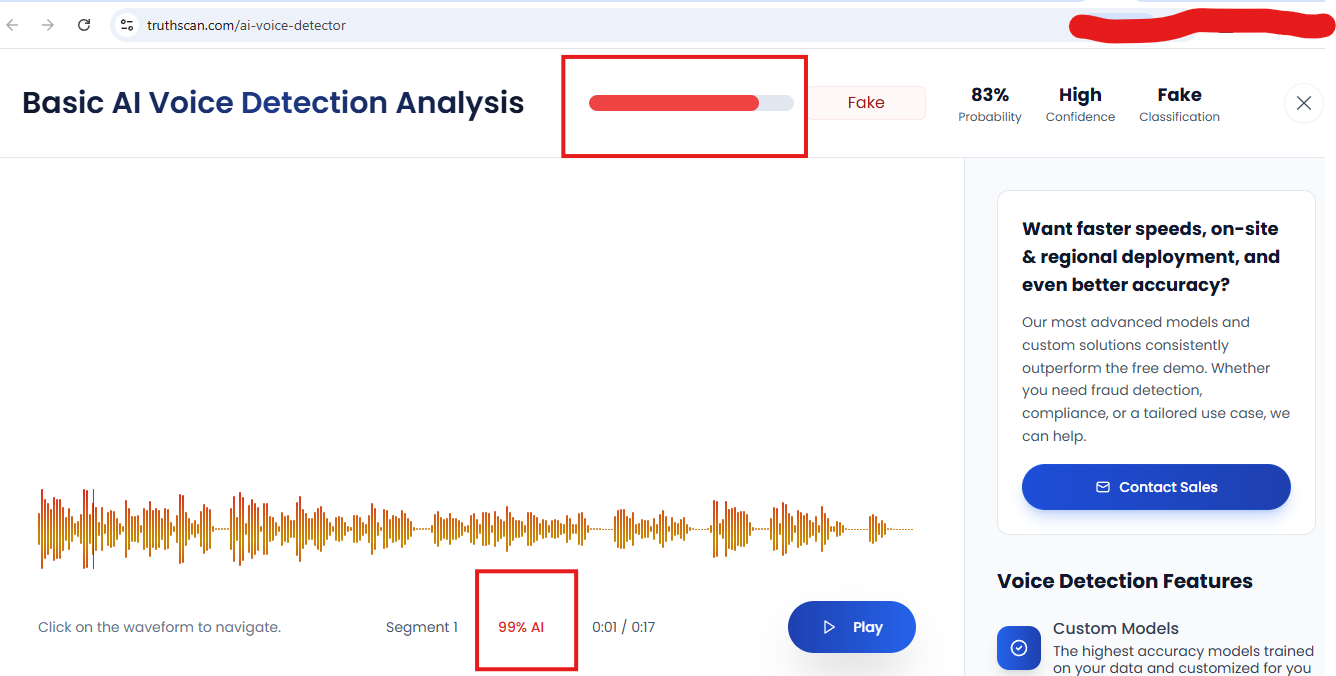Click the Custom Models feature title
This screenshot has height=676, width=1336.
[x=1115, y=628]
